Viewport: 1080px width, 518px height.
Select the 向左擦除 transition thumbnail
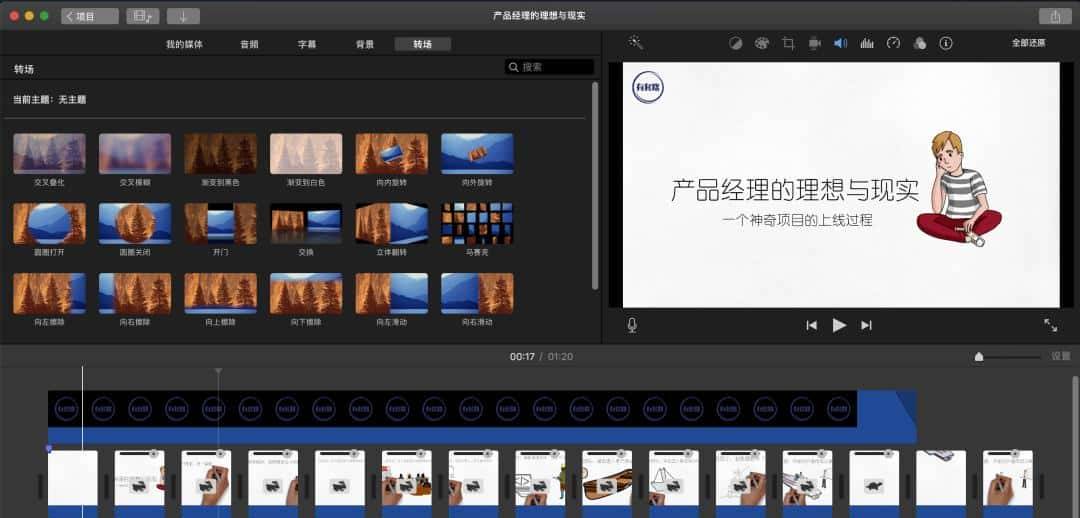click(x=50, y=293)
